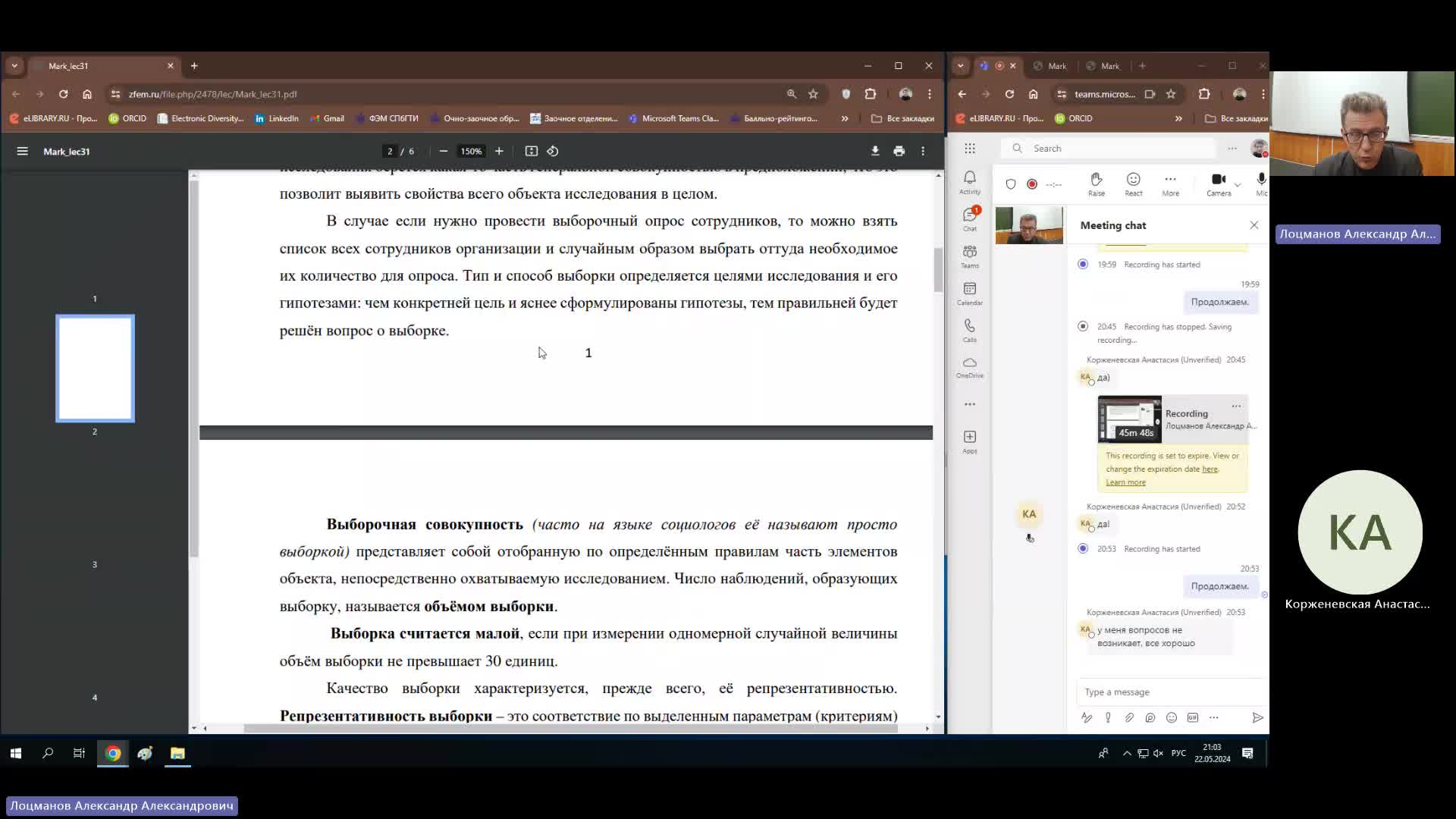Open Teams Activity feed
The width and height of the screenshot is (1456, 819).
[970, 182]
